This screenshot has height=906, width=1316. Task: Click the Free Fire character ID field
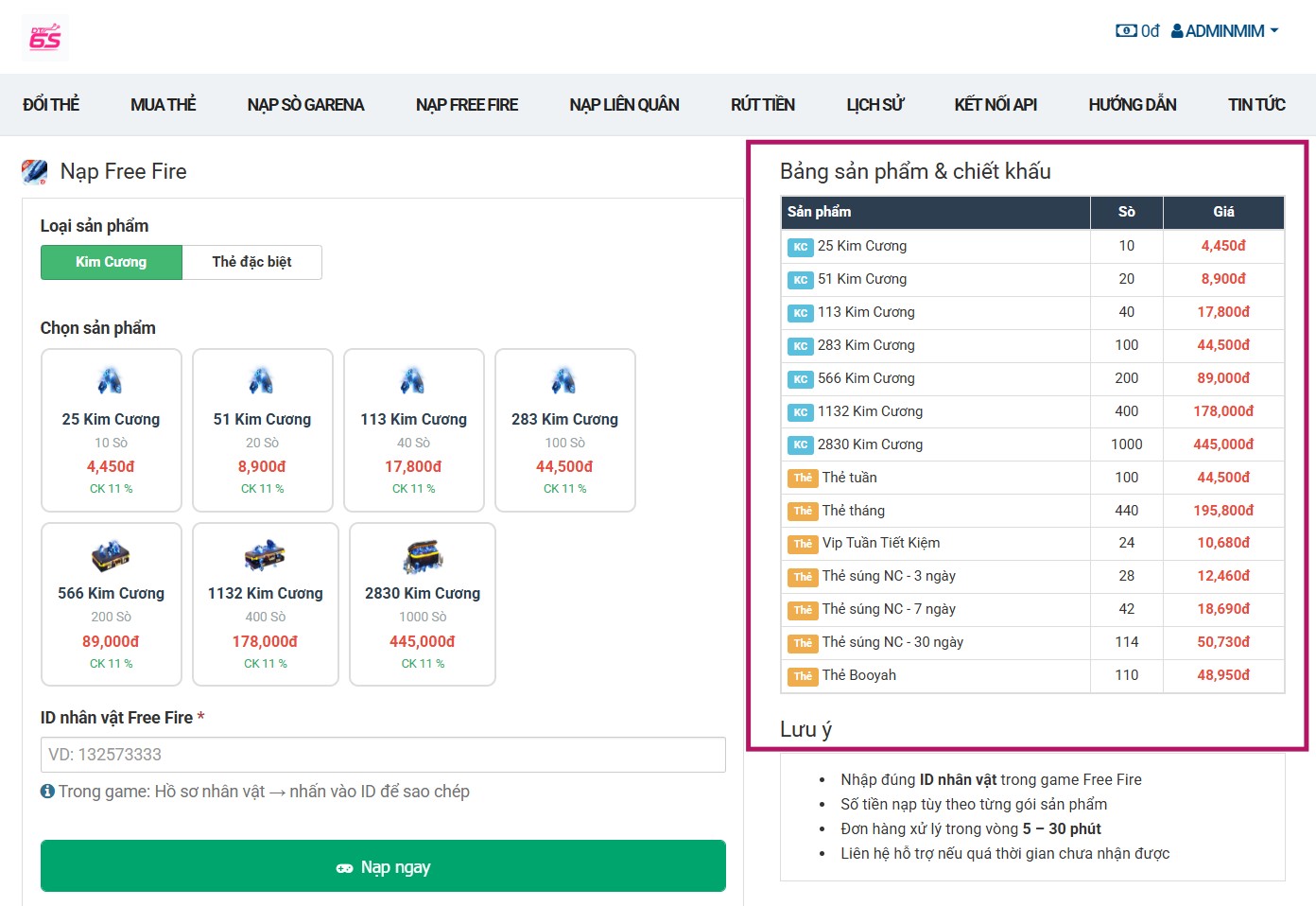383,755
